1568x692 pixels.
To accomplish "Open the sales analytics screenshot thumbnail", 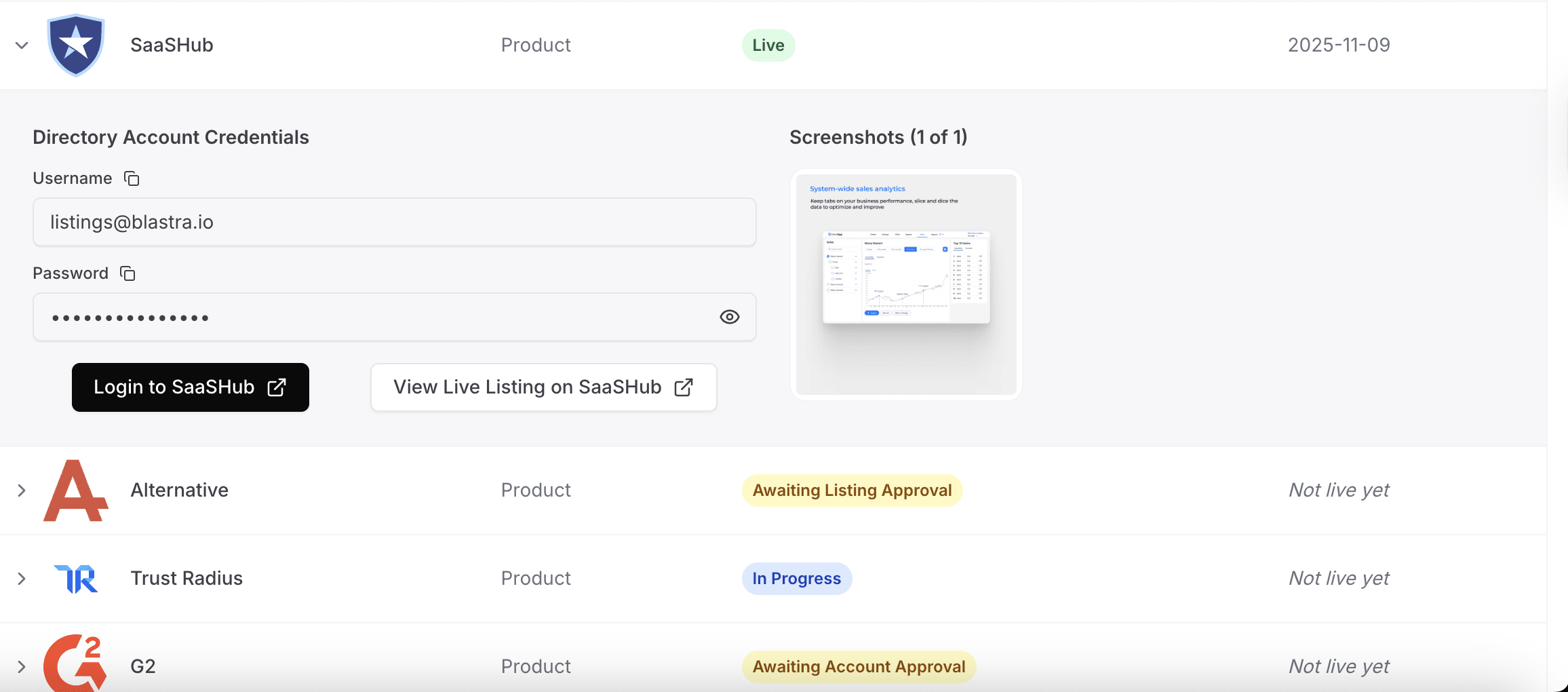I will pos(906,284).
